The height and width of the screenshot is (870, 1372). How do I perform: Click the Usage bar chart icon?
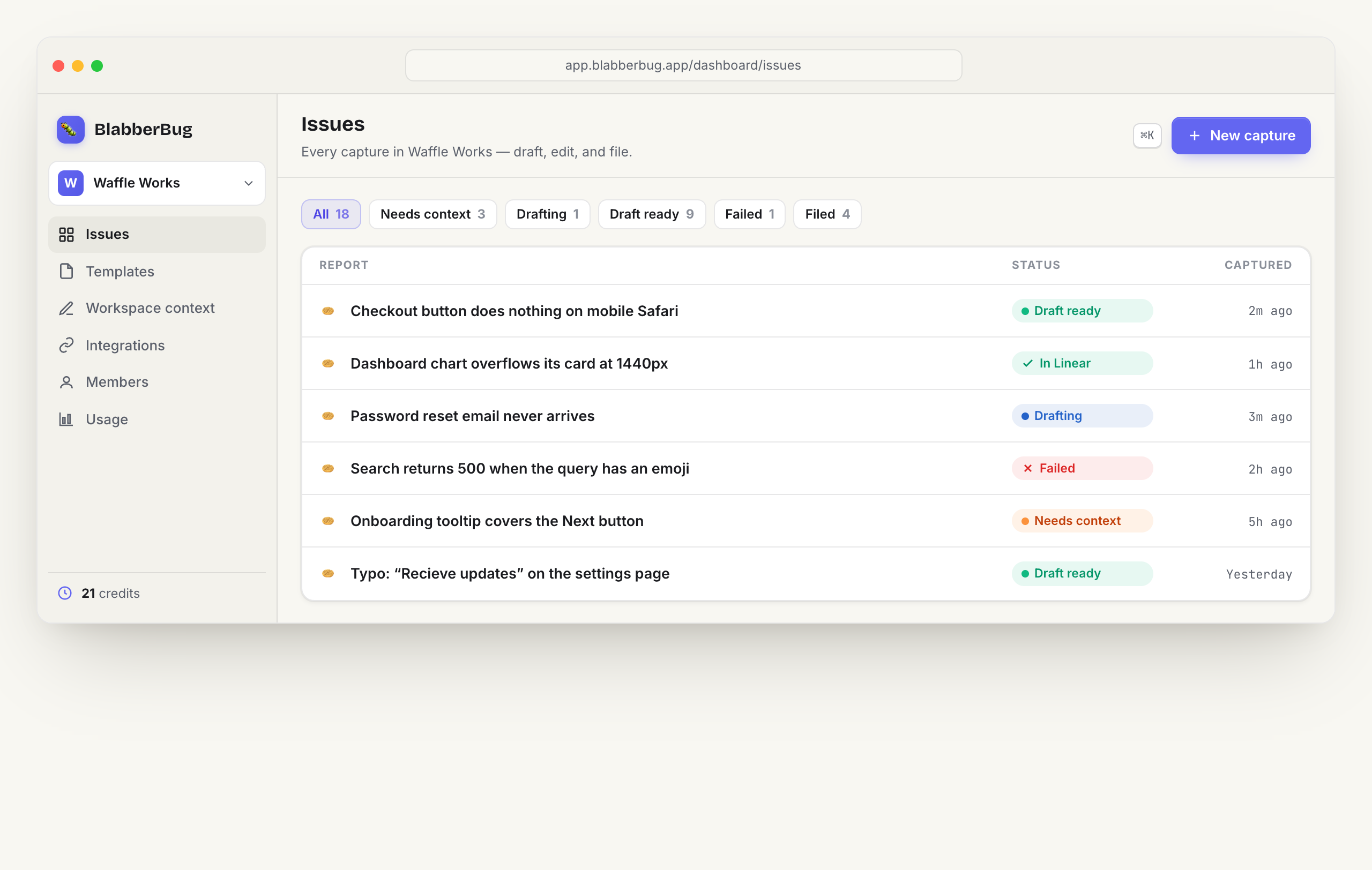(66, 419)
